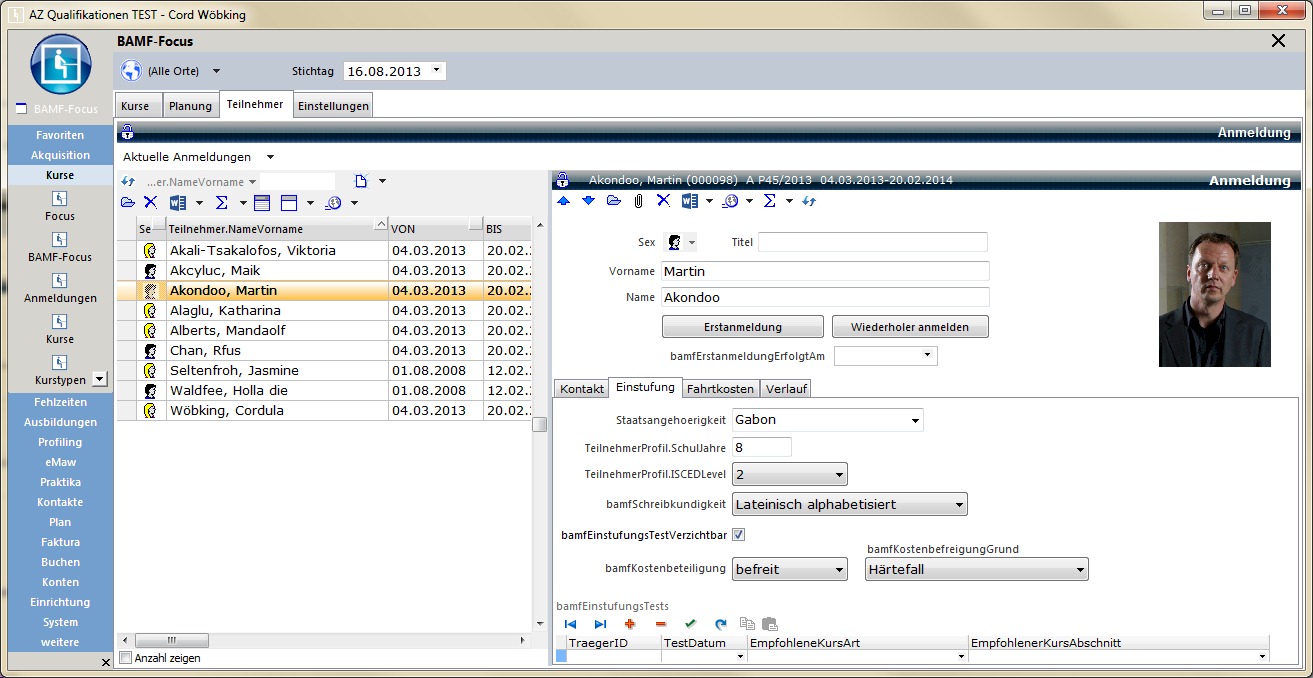The height and width of the screenshot is (678, 1313).
Task: Click the Word export icon in detail toolbar
Action: coord(689,201)
